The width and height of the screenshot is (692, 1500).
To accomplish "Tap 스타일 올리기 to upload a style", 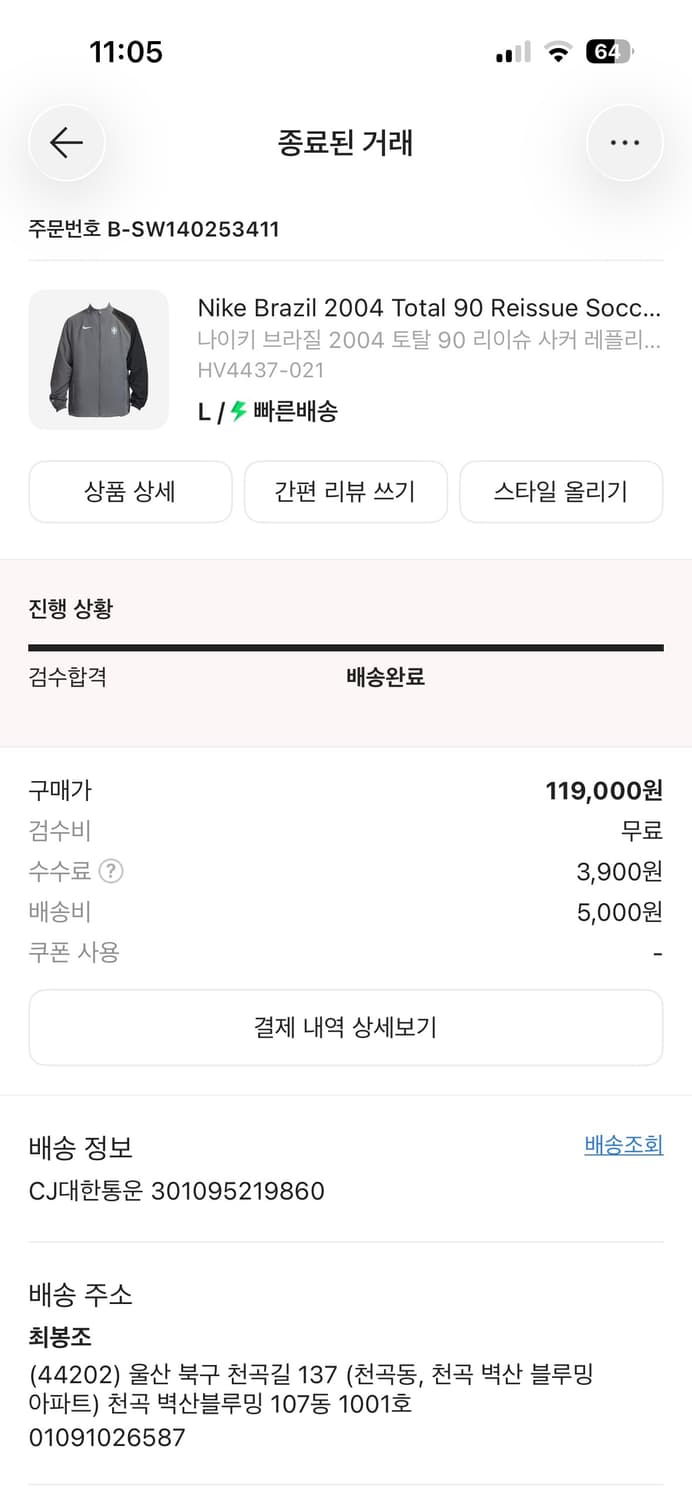I will (561, 491).
